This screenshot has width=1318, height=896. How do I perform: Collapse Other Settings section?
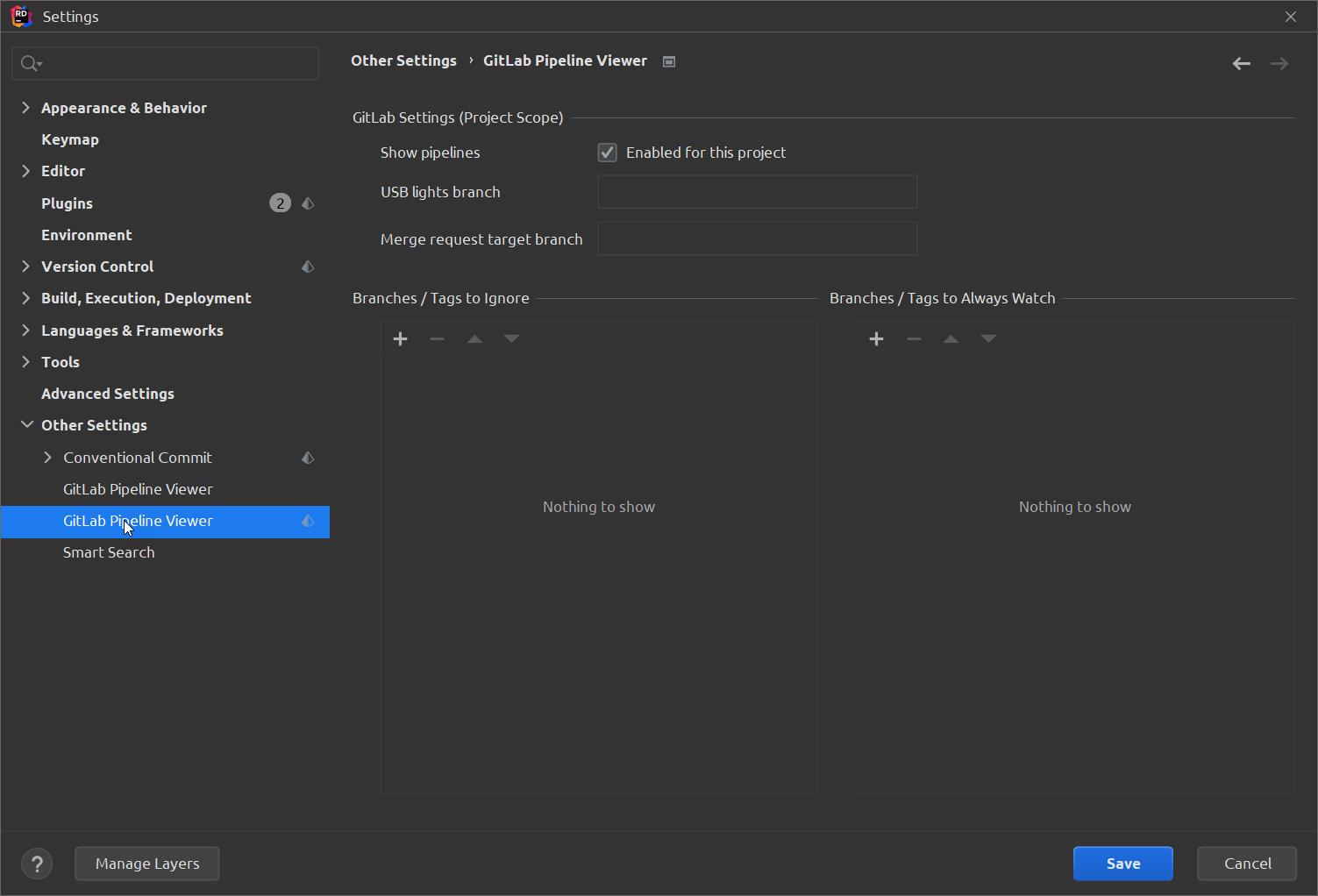(x=26, y=425)
